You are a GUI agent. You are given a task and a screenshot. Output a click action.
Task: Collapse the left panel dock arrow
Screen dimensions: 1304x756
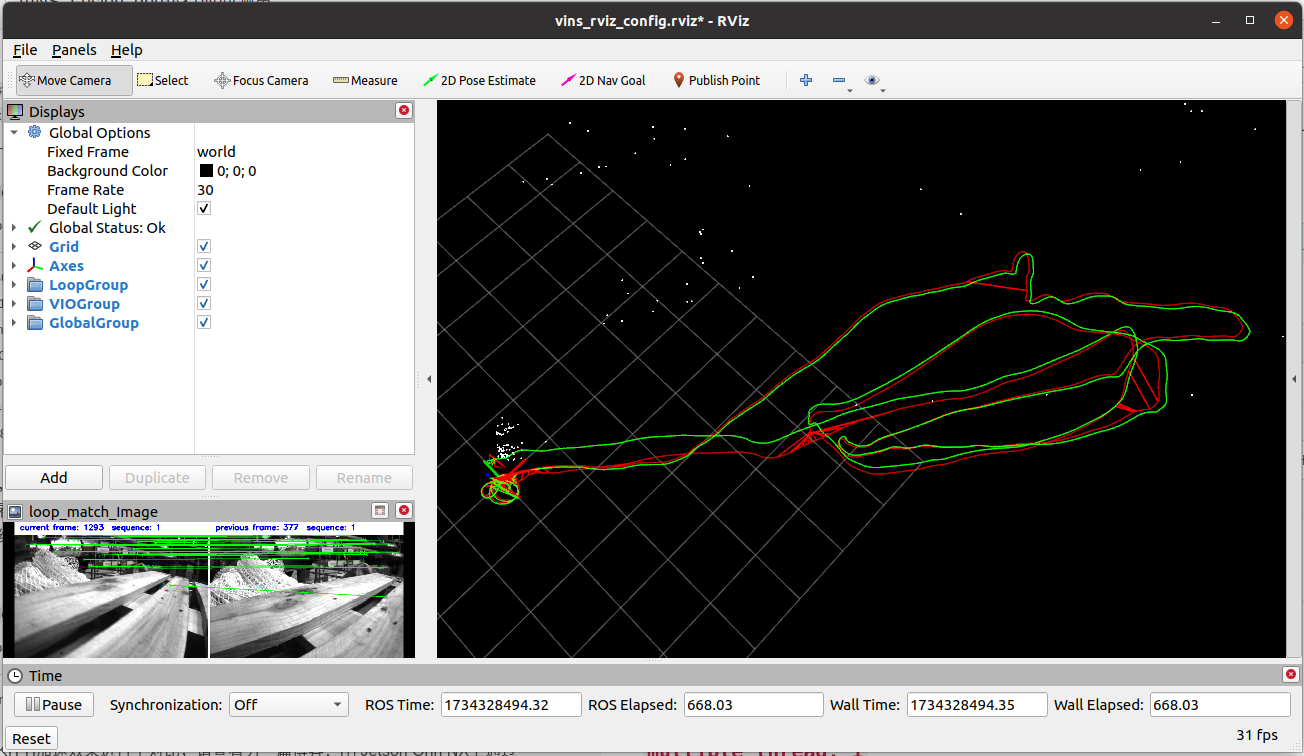point(428,379)
